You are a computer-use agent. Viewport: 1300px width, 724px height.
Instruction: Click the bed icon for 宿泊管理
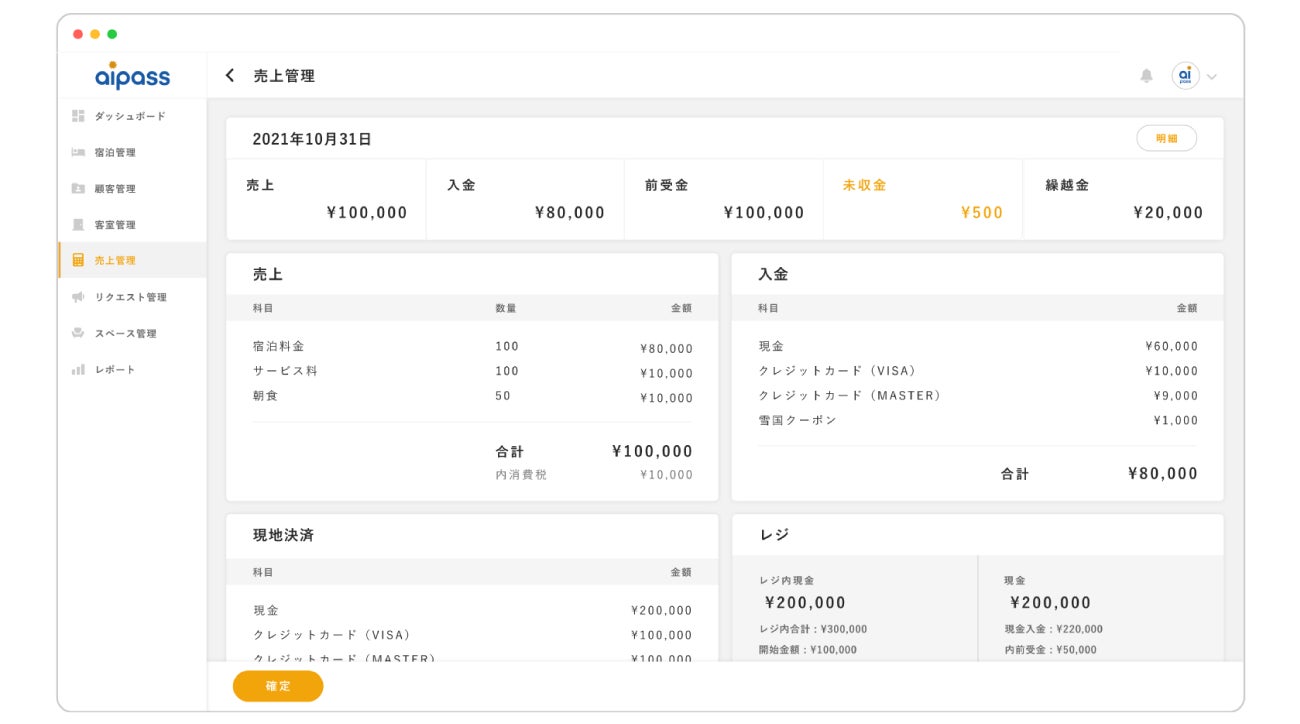point(78,152)
